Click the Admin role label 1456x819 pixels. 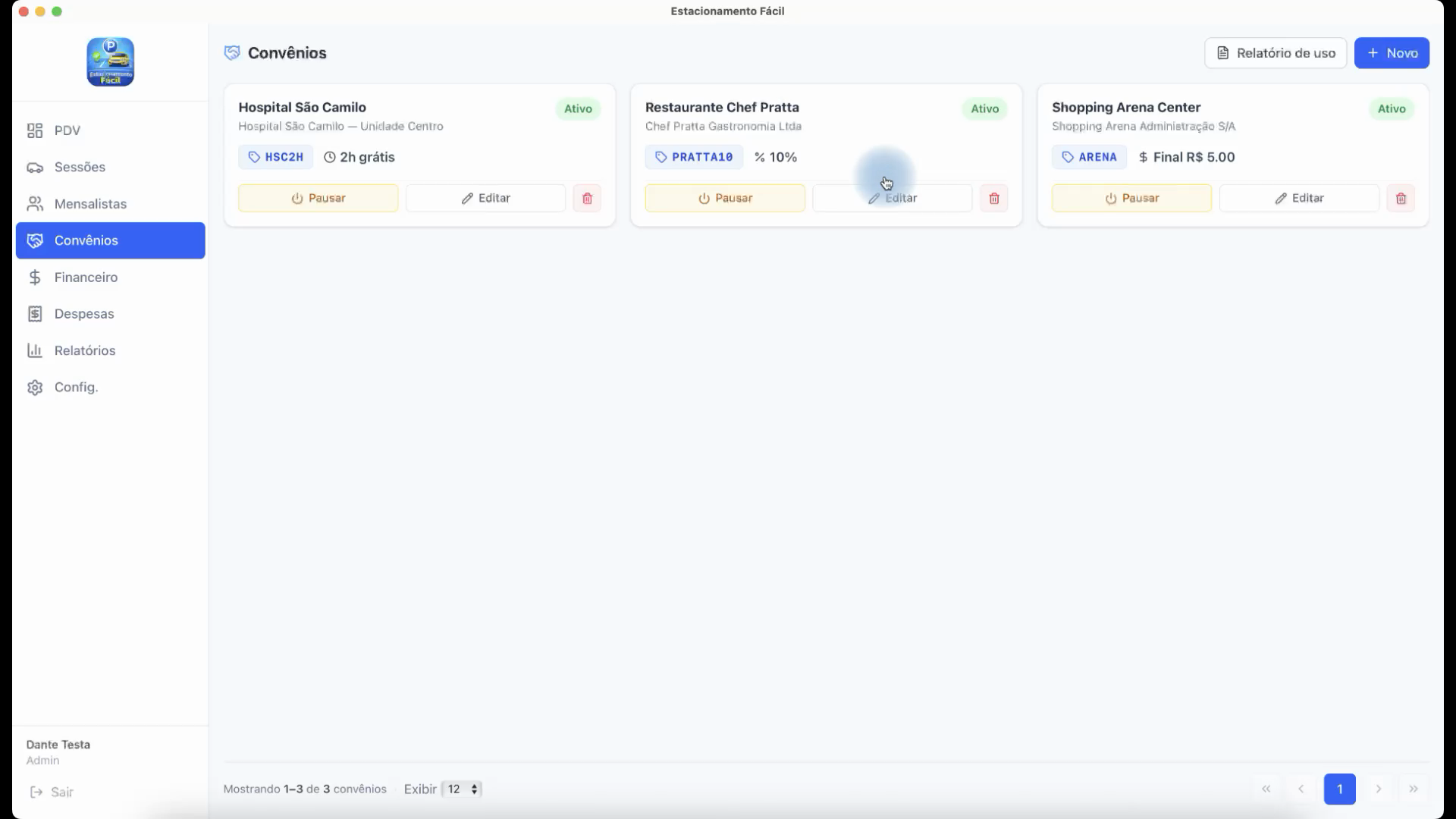tap(42, 761)
